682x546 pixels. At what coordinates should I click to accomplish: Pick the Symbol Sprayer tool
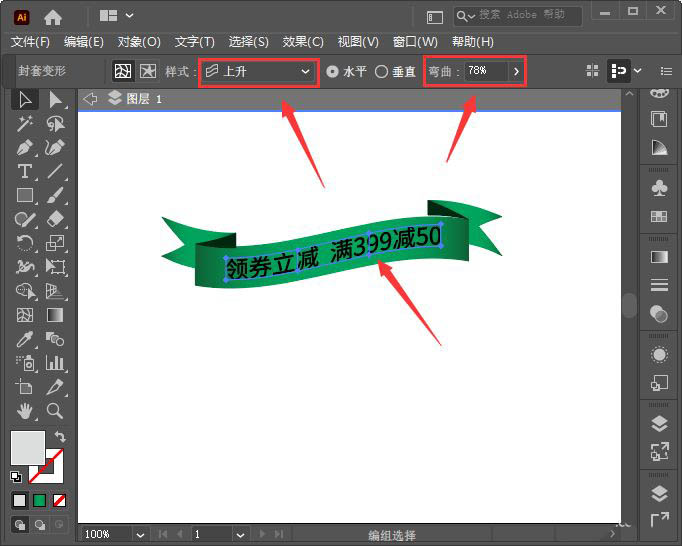25,362
